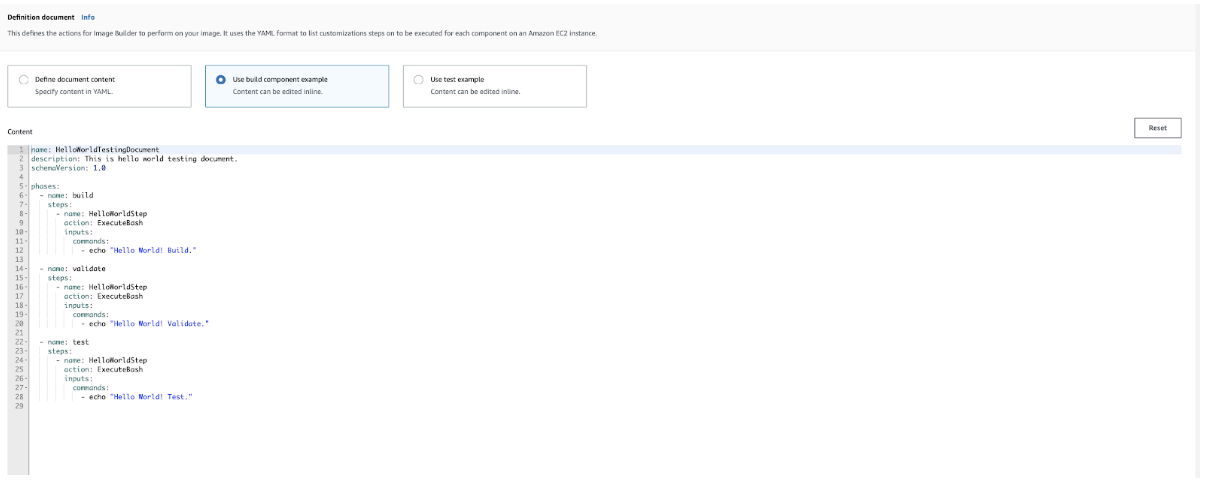The width and height of the screenshot is (1212, 480).
Task: Click the empty line 29 in editor
Action: (300, 406)
